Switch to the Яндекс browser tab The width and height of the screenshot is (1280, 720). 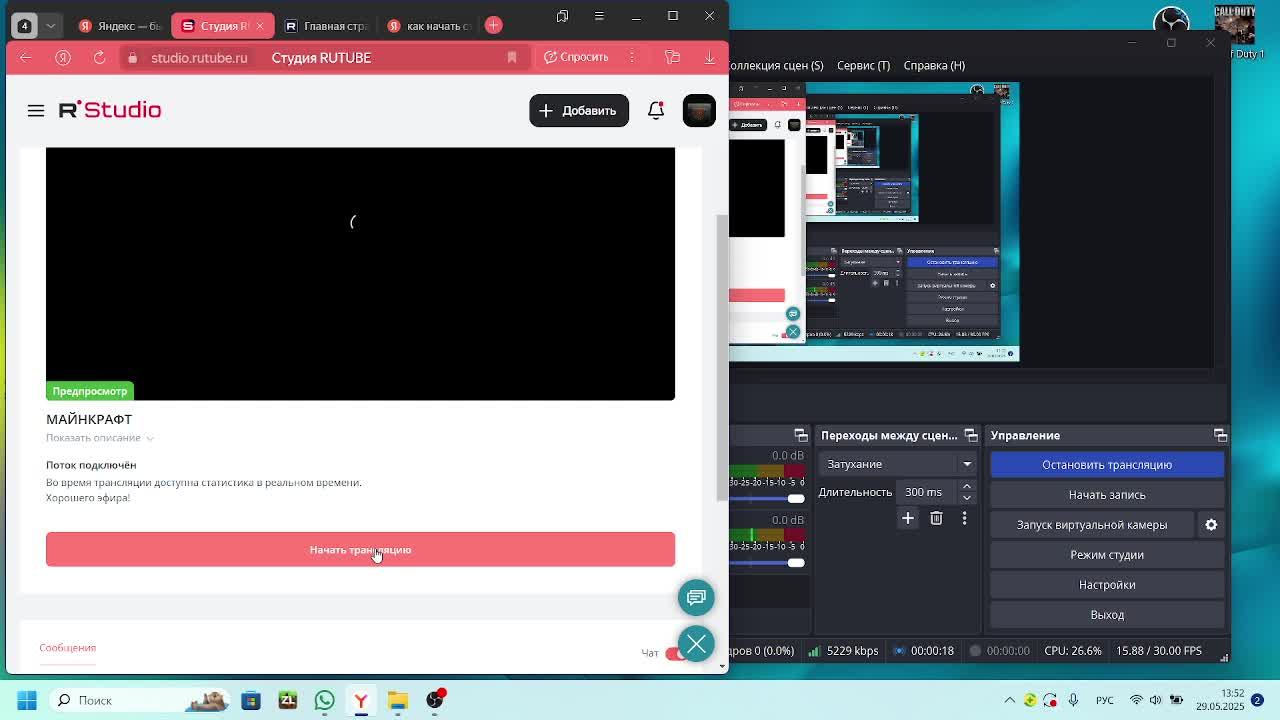coord(120,25)
